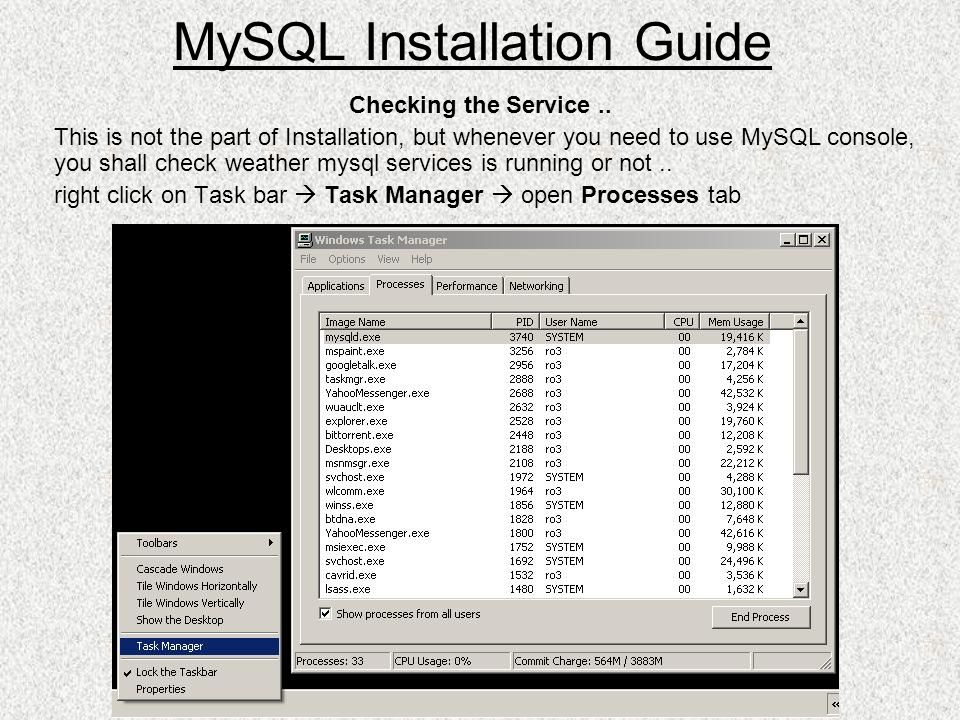The image size is (960, 720).
Task: Expand the Toolbars submenu arrow
Action: pos(270,542)
